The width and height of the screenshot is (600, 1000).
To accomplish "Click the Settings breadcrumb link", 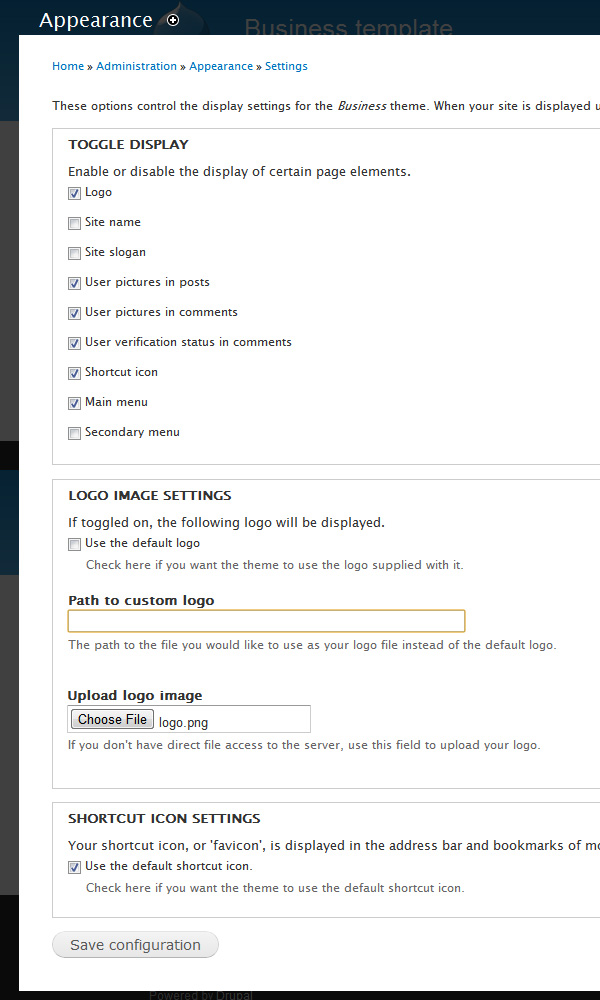I will pos(286,66).
